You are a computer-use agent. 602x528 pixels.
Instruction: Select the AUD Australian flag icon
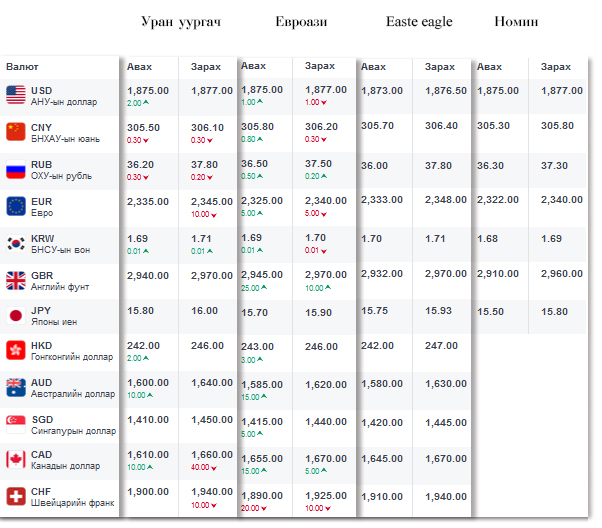(x=16, y=387)
